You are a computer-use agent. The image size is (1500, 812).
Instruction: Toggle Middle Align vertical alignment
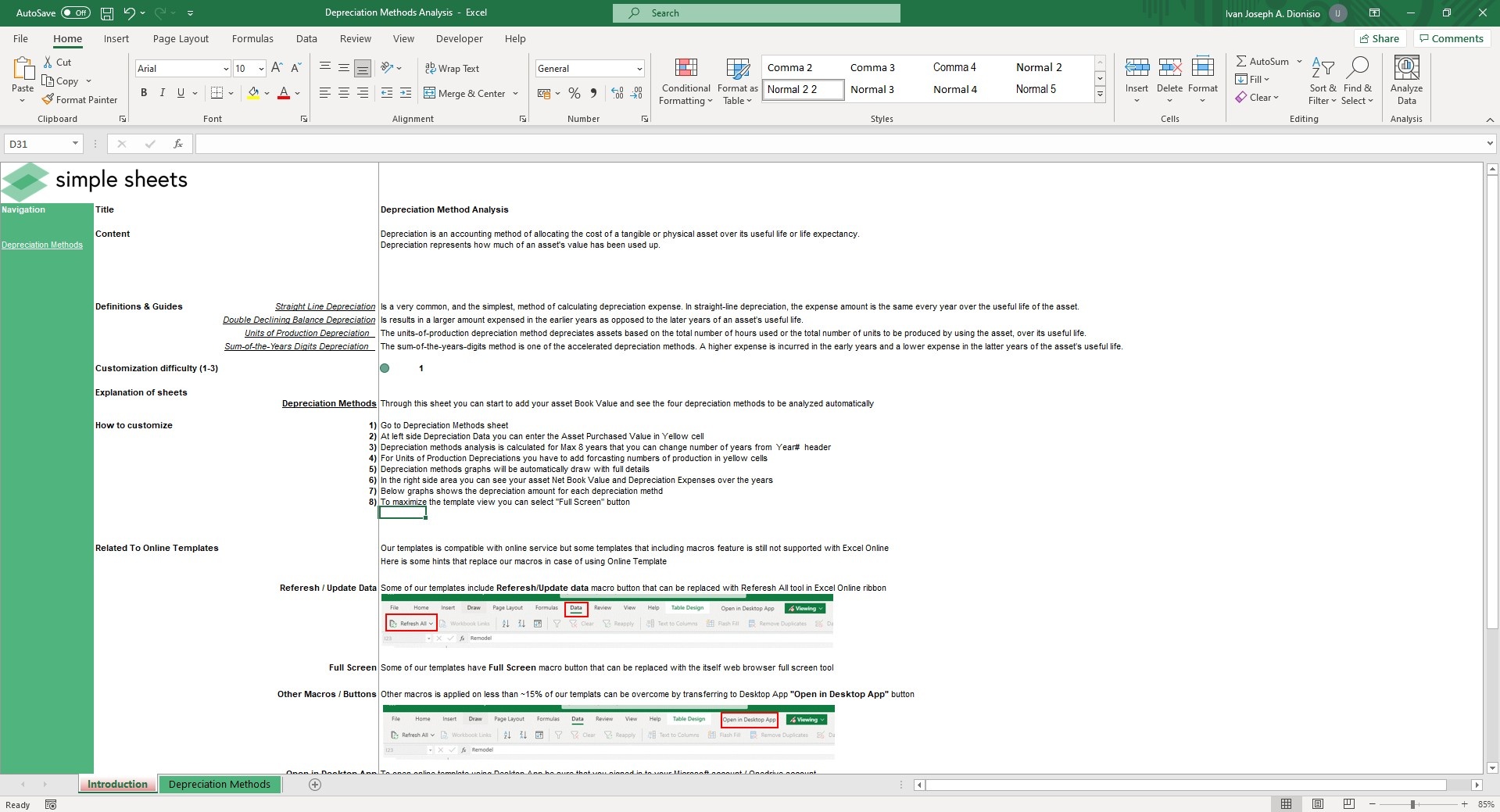pyautogui.click(x=344, y=69)
